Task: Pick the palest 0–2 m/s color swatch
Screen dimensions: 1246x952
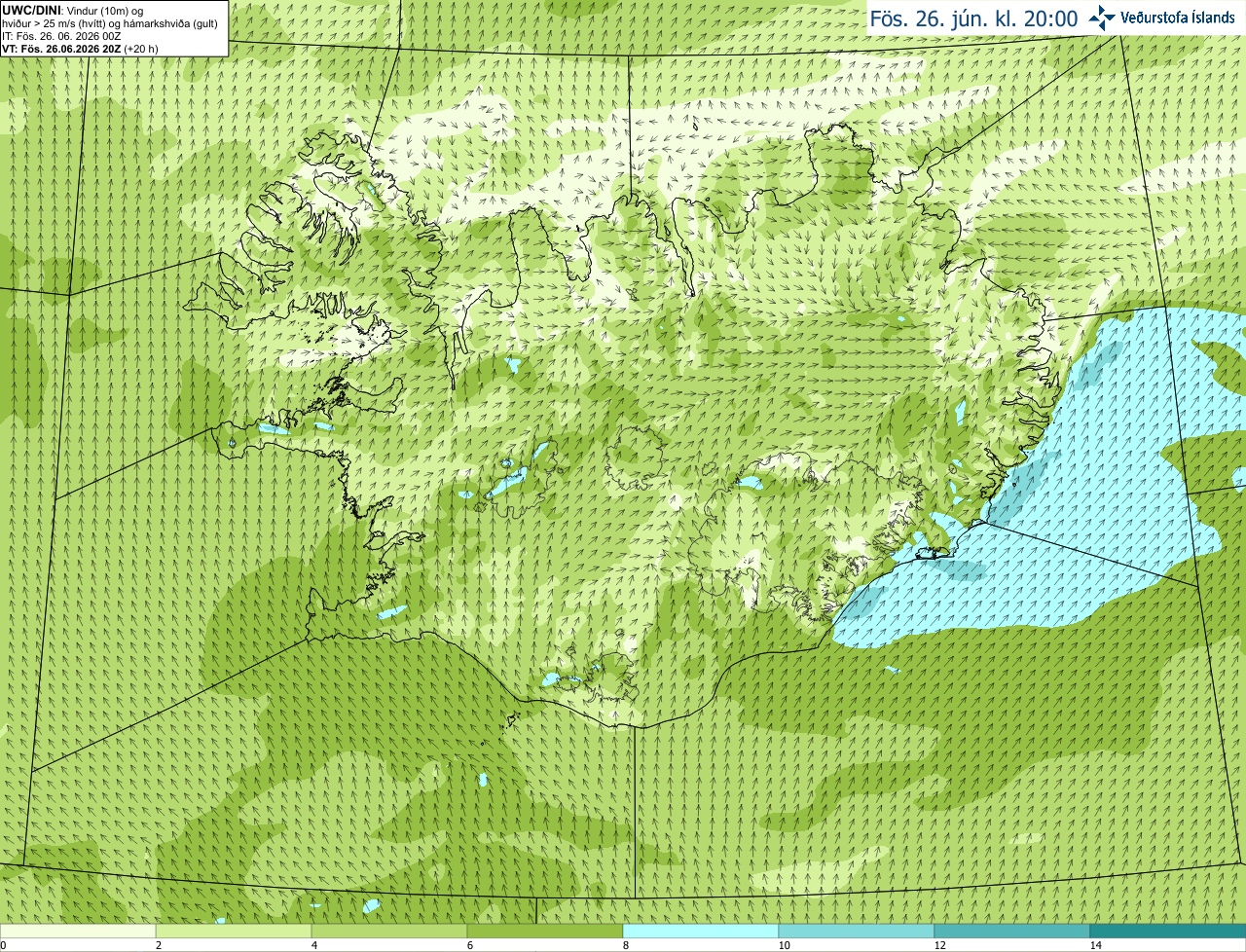Action: tap(78, 931)
